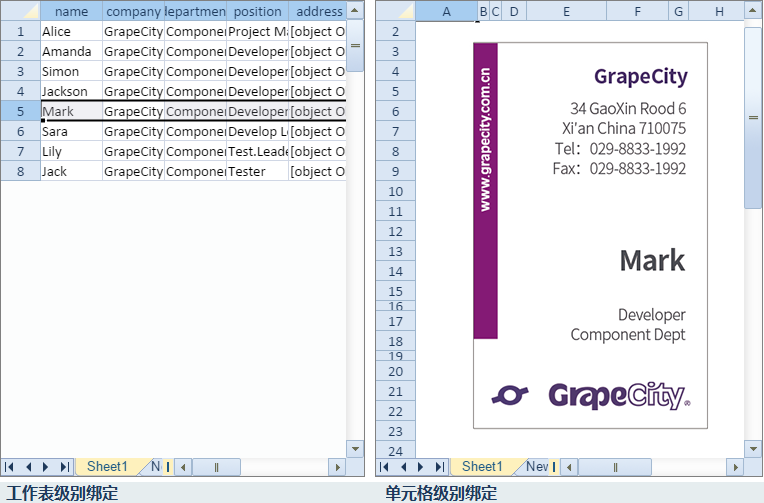The image size is (764, 503).
Task: Select row 5 header in left sheet
Action: point(20,111)
